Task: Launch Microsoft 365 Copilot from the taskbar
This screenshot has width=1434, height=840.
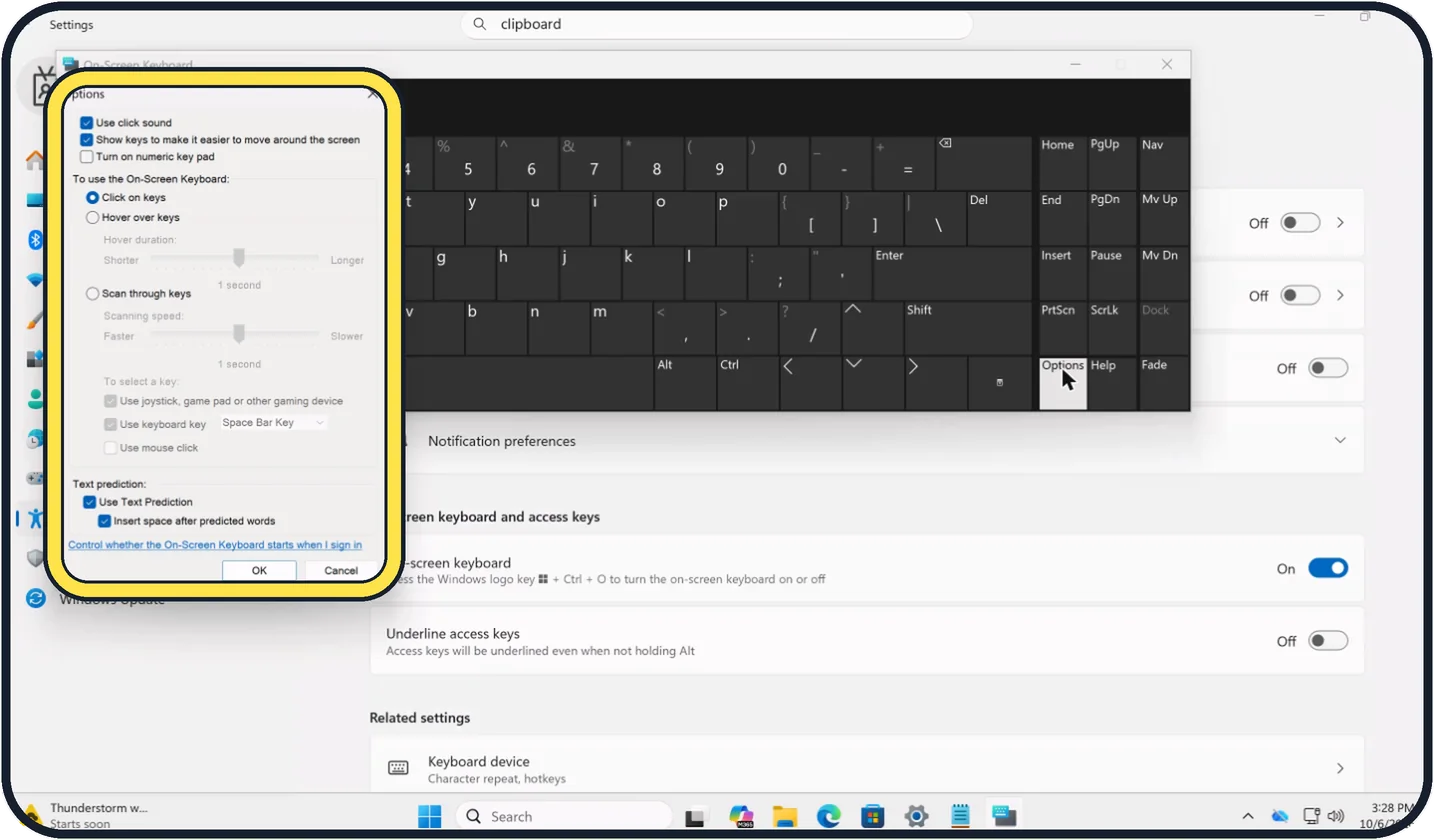Action: (x=741, y=816)
